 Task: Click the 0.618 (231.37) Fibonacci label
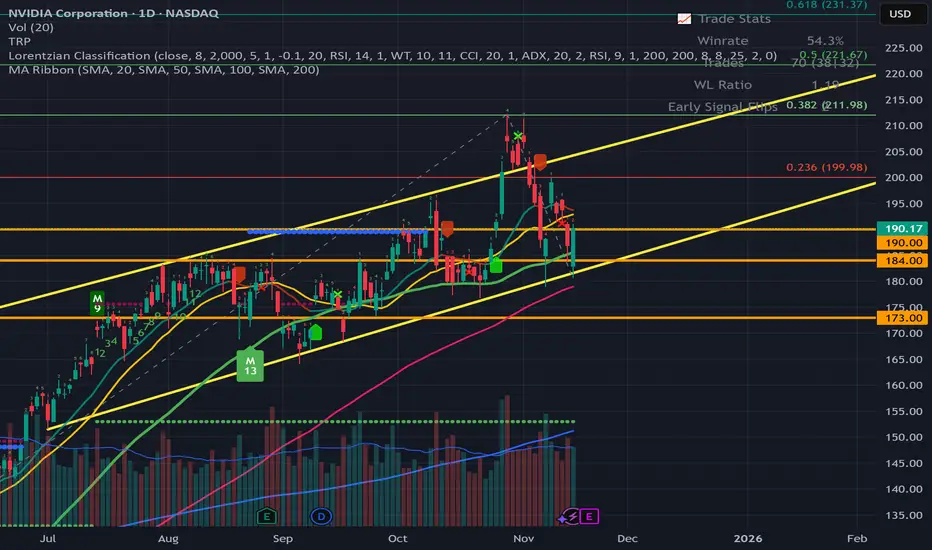coord(826,5)
